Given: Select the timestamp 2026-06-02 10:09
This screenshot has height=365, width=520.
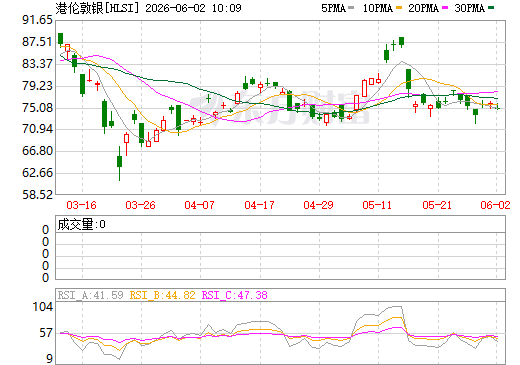Looking at the screenshot, I should coord(193,8).
